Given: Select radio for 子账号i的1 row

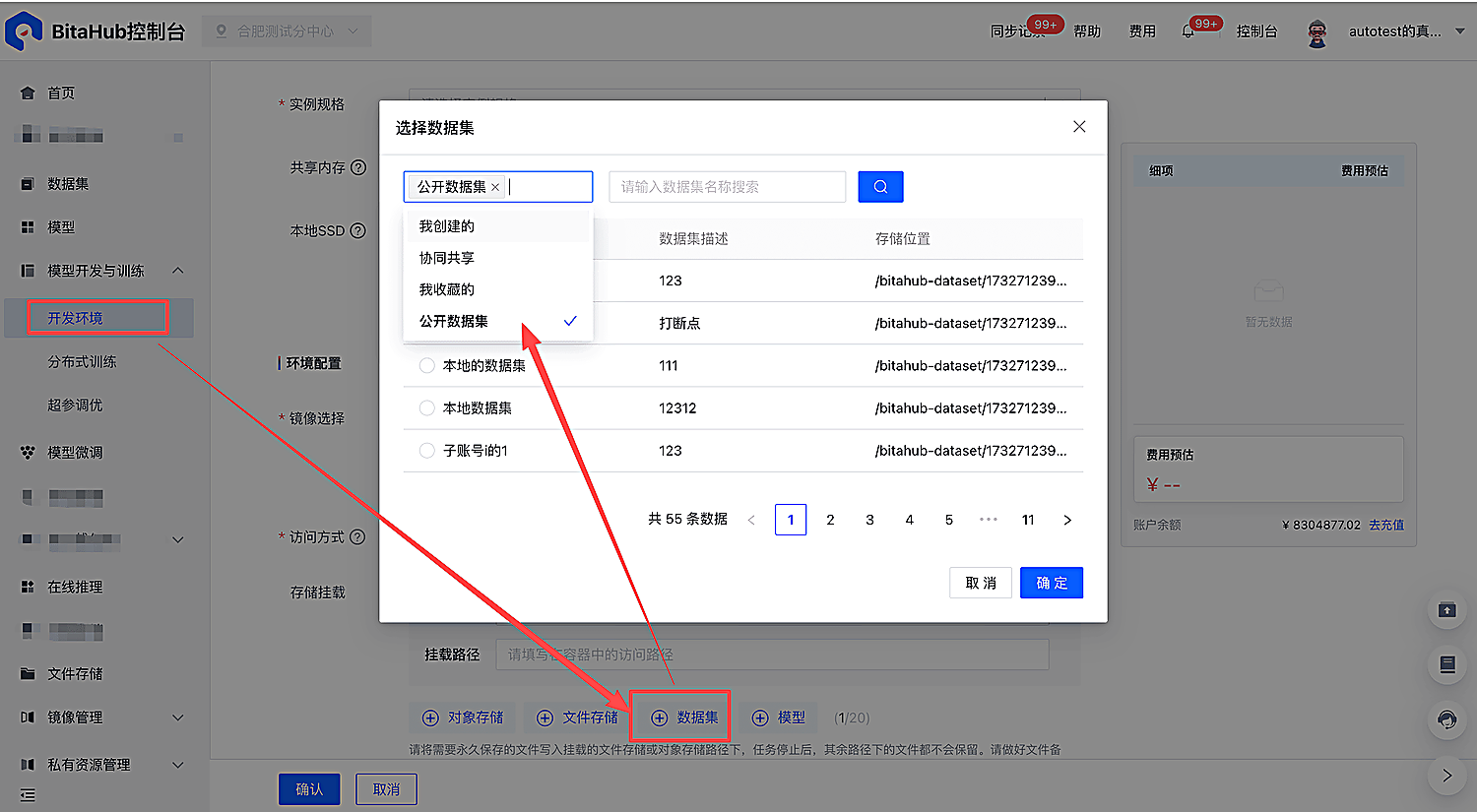Looking at the screenshot, I should pos(427,450).
